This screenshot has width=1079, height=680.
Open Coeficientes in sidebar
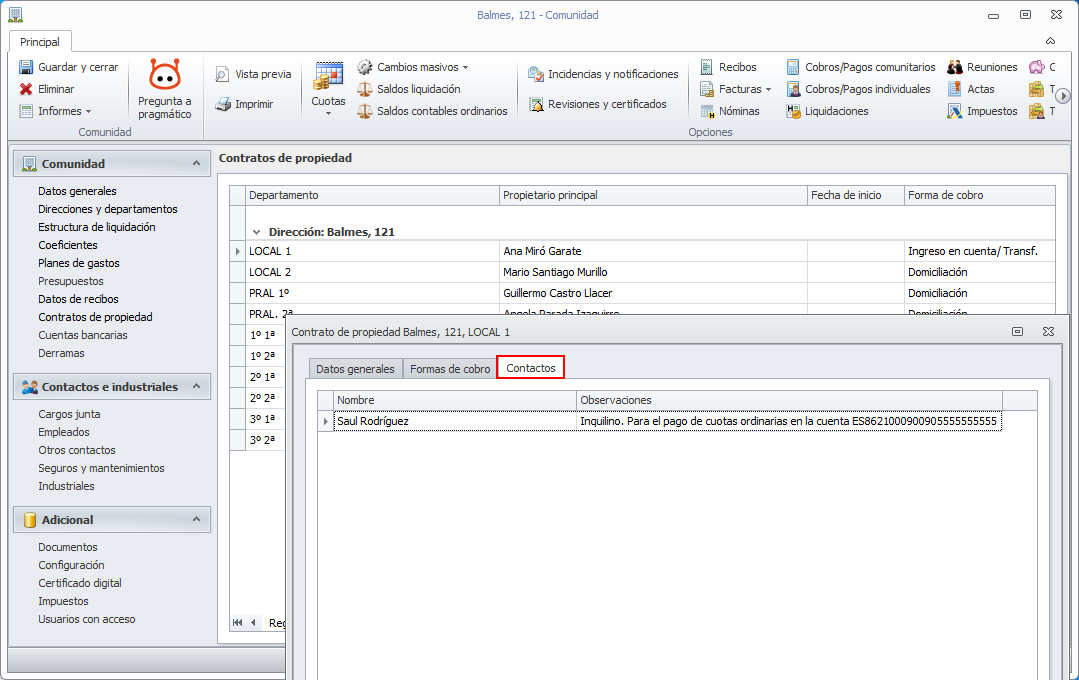click(x=67, y=245)
